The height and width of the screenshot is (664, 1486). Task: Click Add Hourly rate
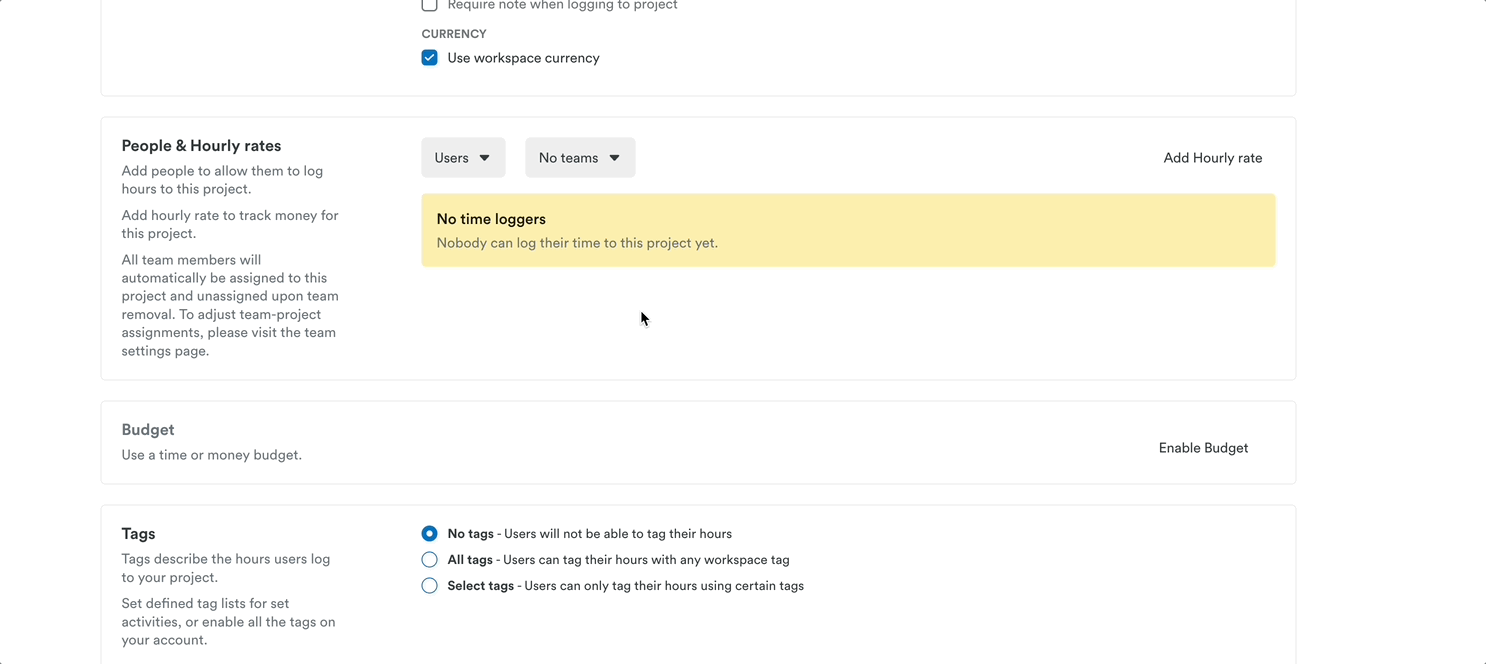1212,157
